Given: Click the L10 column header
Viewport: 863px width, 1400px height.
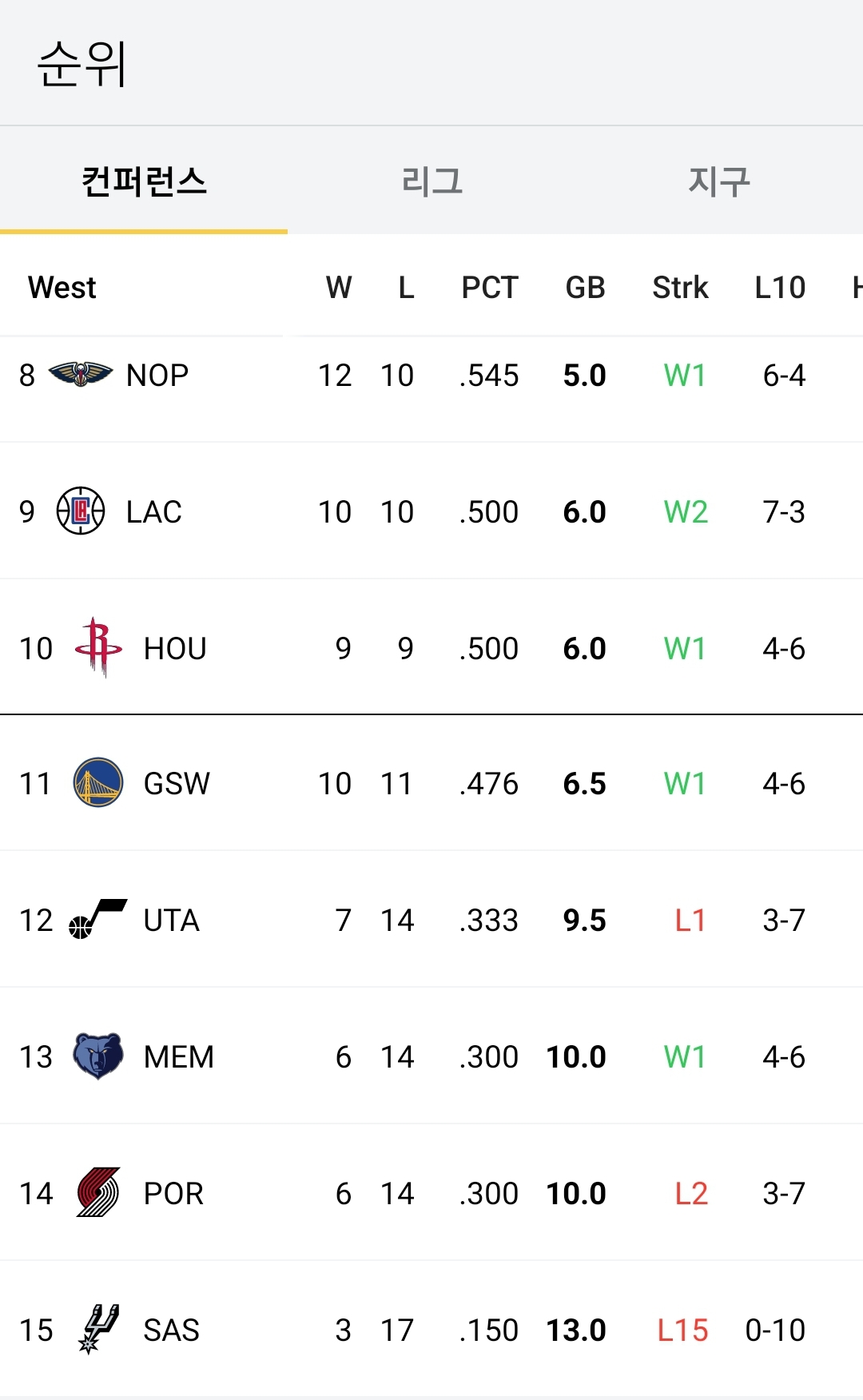Looking at the screenshot, I should (x=780, y=288).
